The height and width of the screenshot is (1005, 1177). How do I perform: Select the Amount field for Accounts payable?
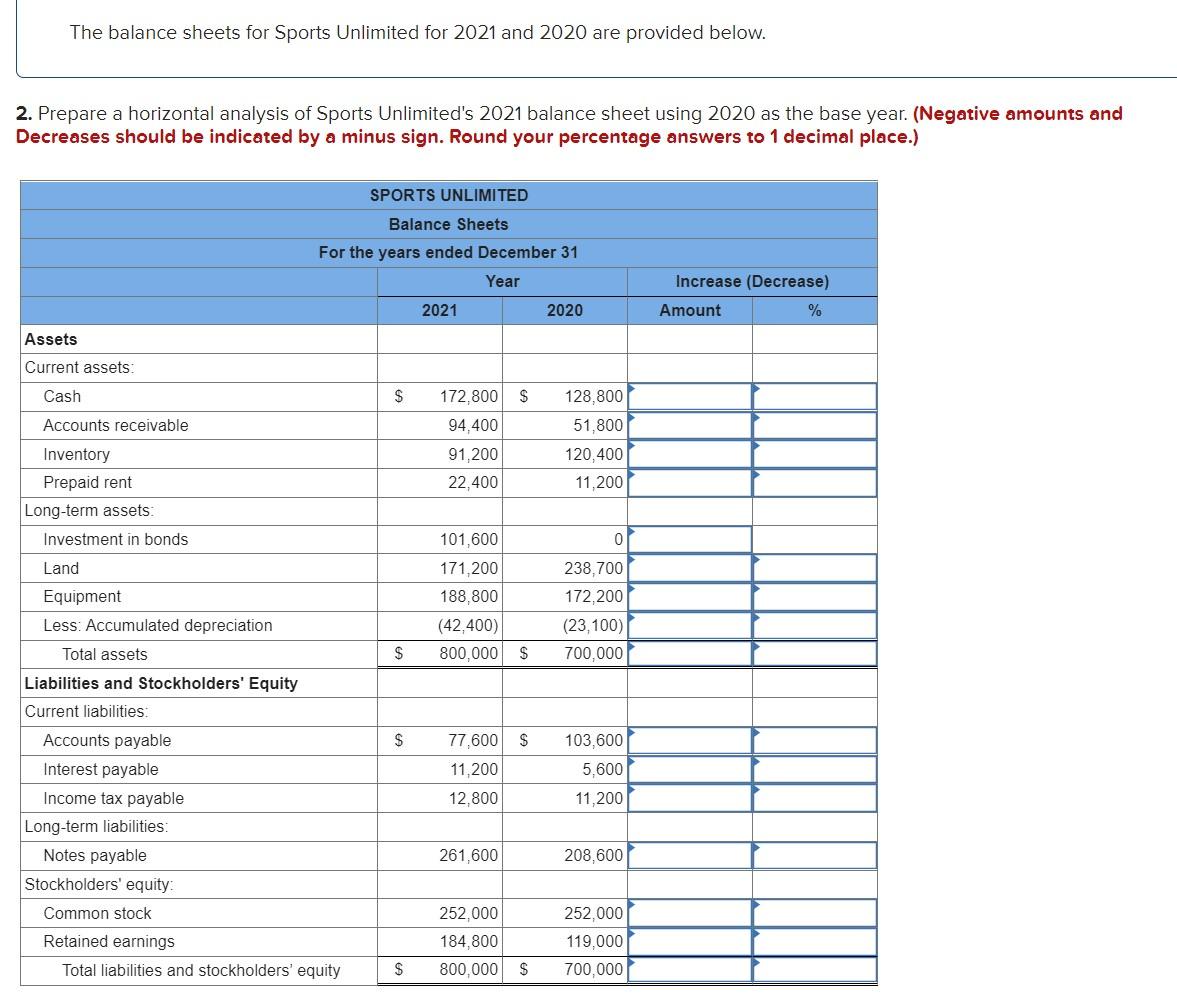click(688, 740)
